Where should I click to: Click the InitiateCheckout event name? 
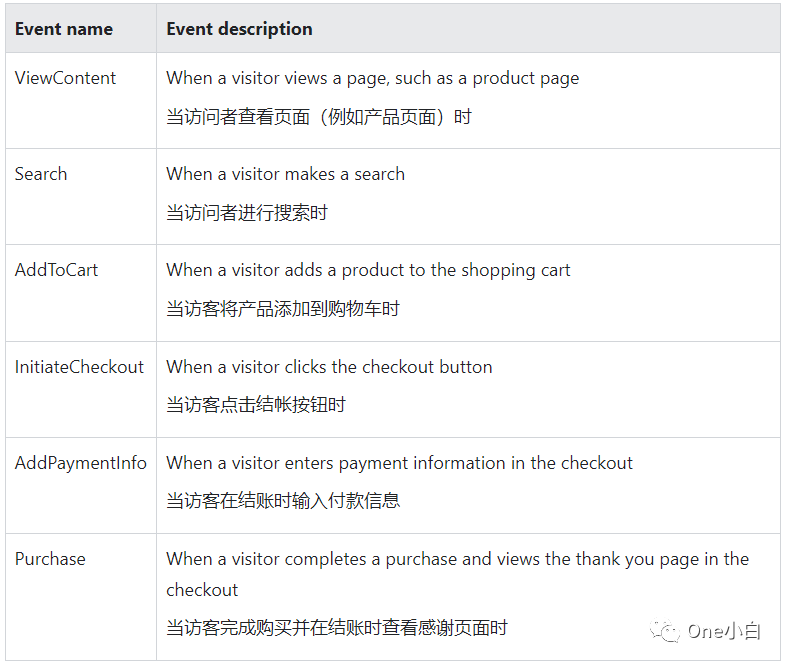tap(79, 367)
